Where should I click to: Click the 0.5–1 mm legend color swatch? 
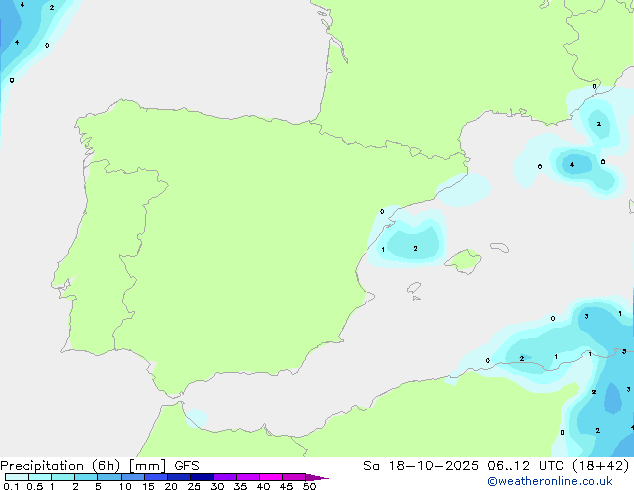click(x=40, y=477)
